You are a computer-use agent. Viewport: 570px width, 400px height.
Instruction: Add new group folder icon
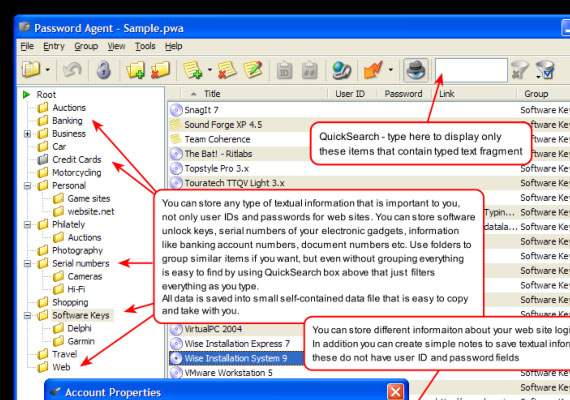click(136, 70)
